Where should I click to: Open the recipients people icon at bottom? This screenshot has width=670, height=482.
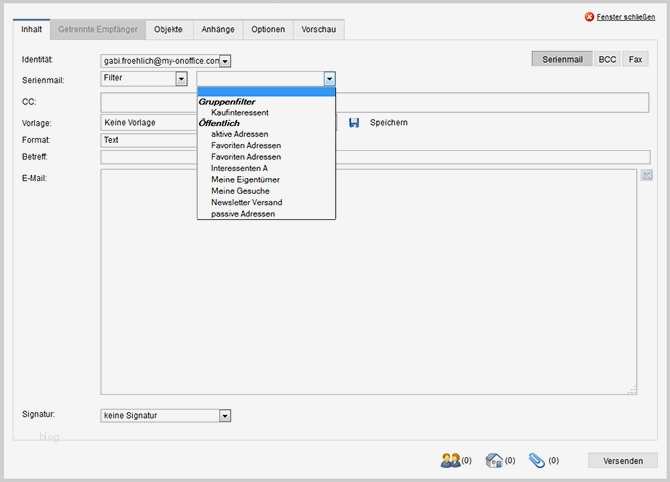450,460
